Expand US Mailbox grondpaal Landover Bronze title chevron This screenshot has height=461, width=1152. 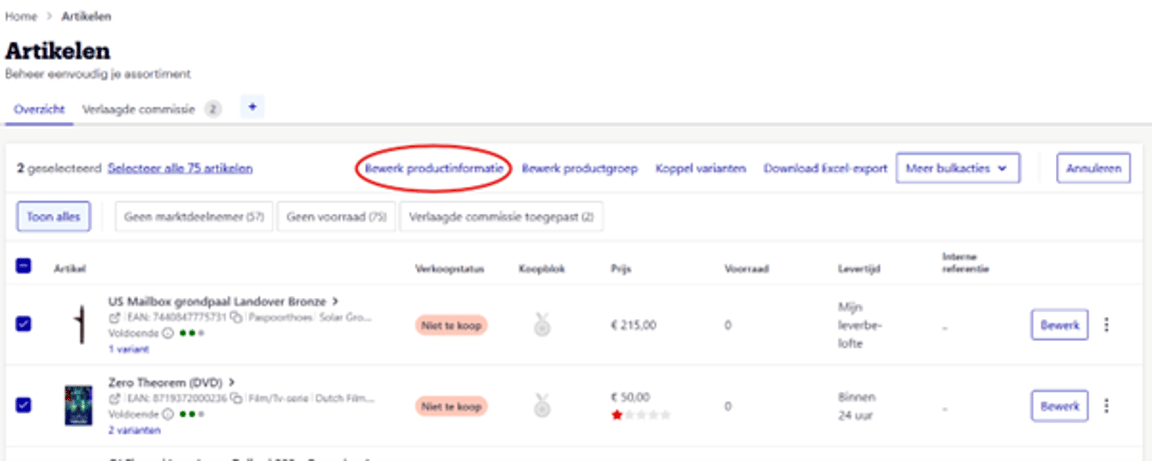[x=335, y=300]
